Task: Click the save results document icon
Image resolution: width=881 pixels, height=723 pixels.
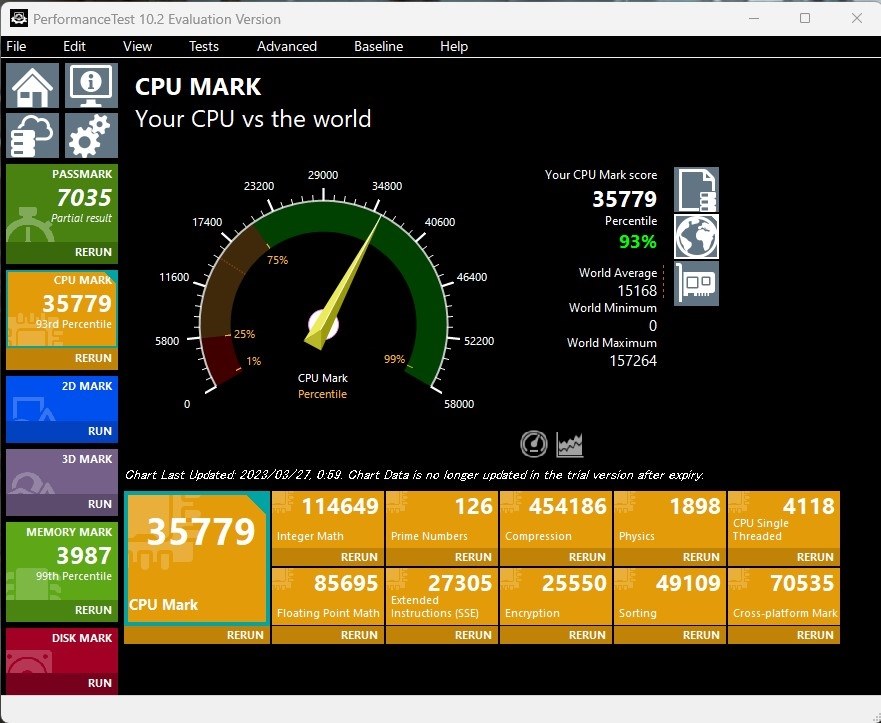Action: (696, 189)
